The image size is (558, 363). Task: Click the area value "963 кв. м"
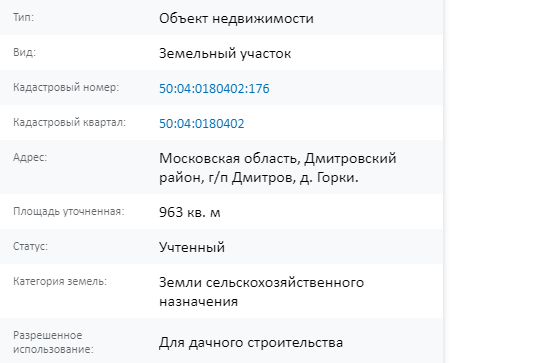190,212
